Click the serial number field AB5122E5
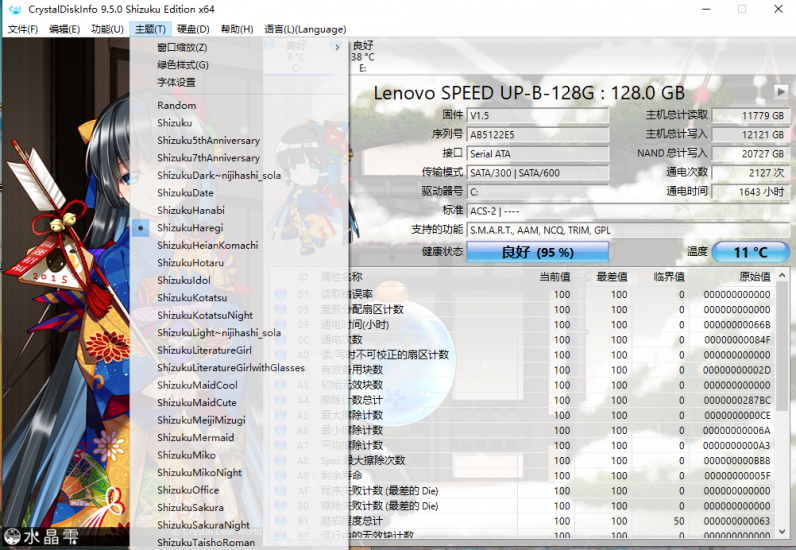Image resolution: width=796 pixels, height=550 pixels. point(538,135)
